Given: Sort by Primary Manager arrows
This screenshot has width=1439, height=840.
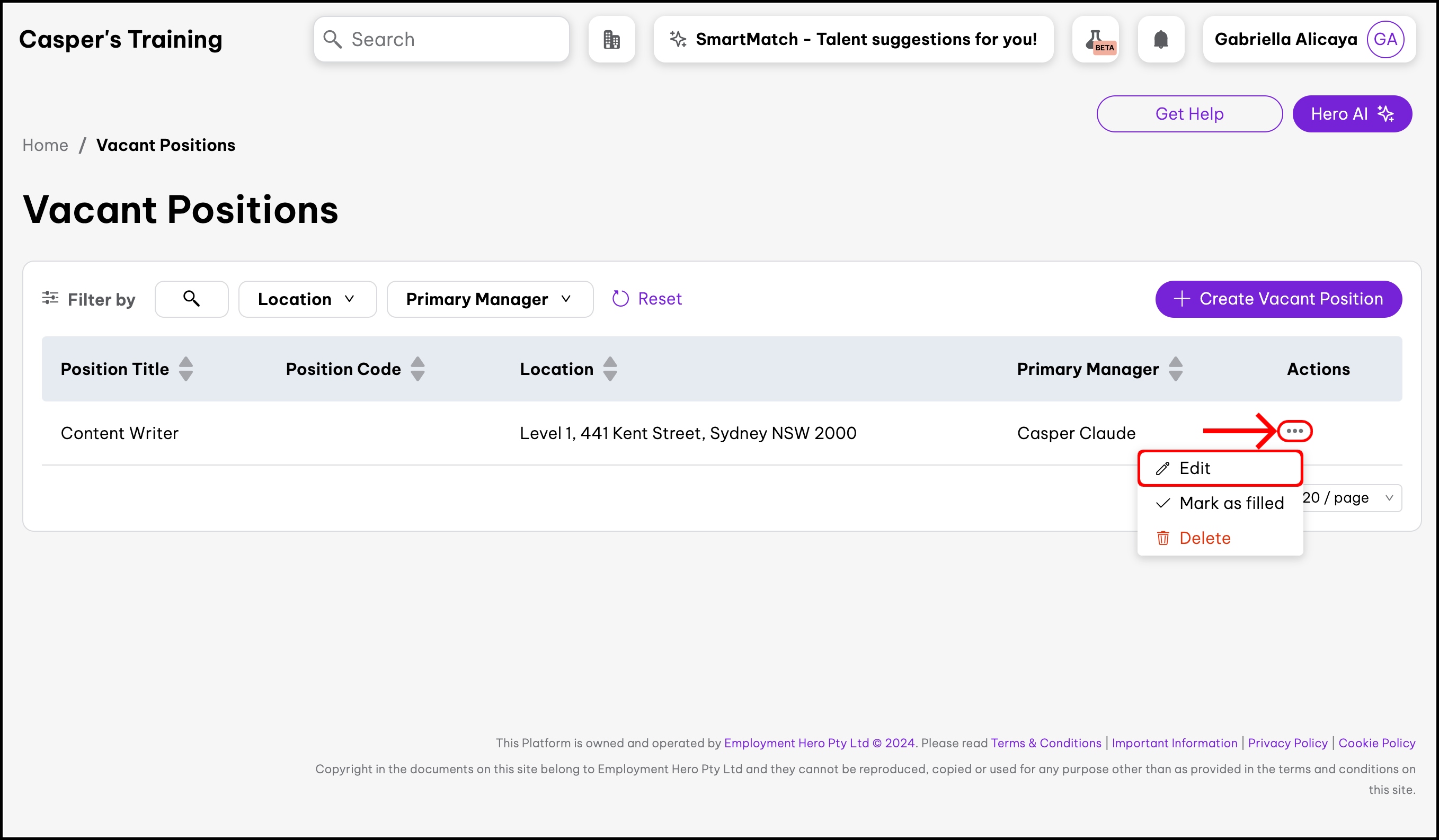Looking at the screenshot, I should coord(1175,369).
